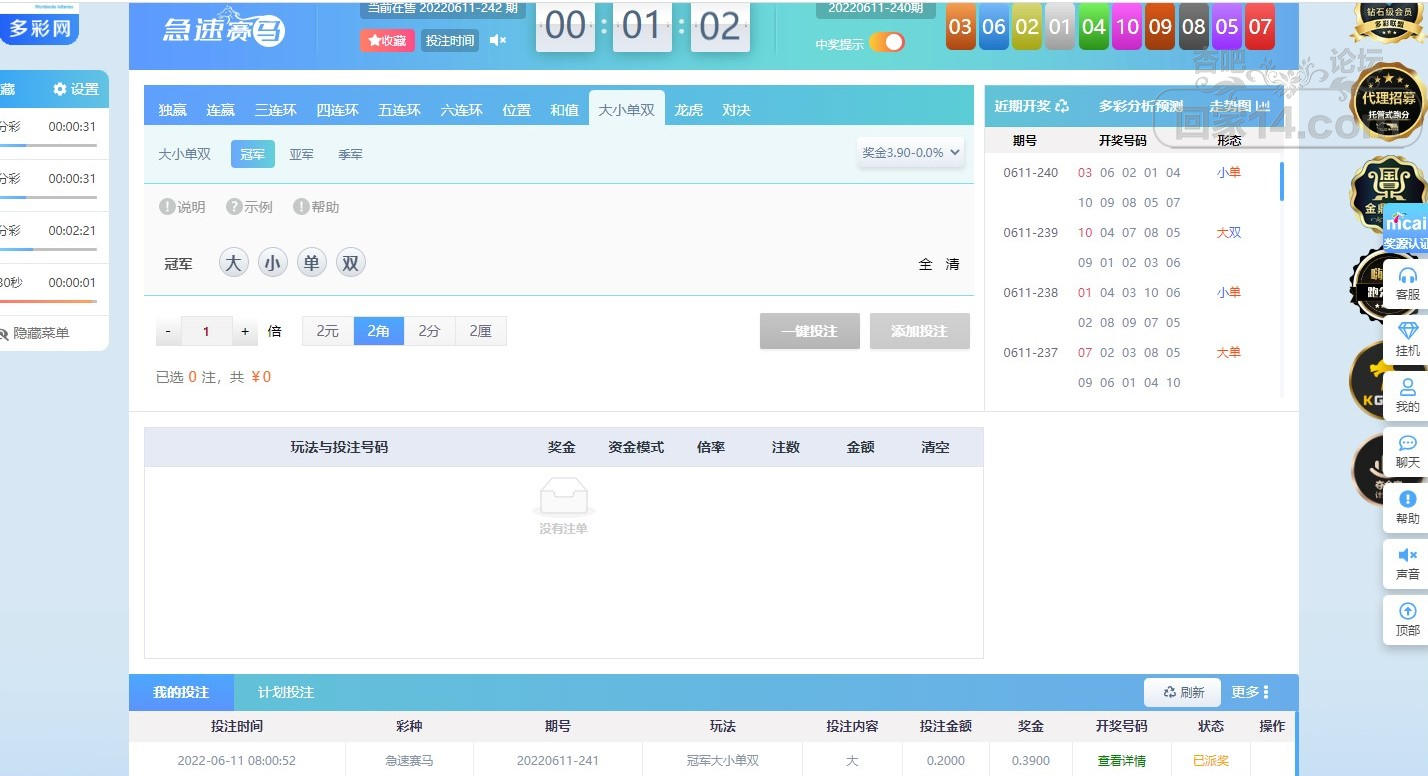Toggle the 中奖提示 switch
Image resolution: width=1428 pixels, height=776 pixels.
(886, 42)
